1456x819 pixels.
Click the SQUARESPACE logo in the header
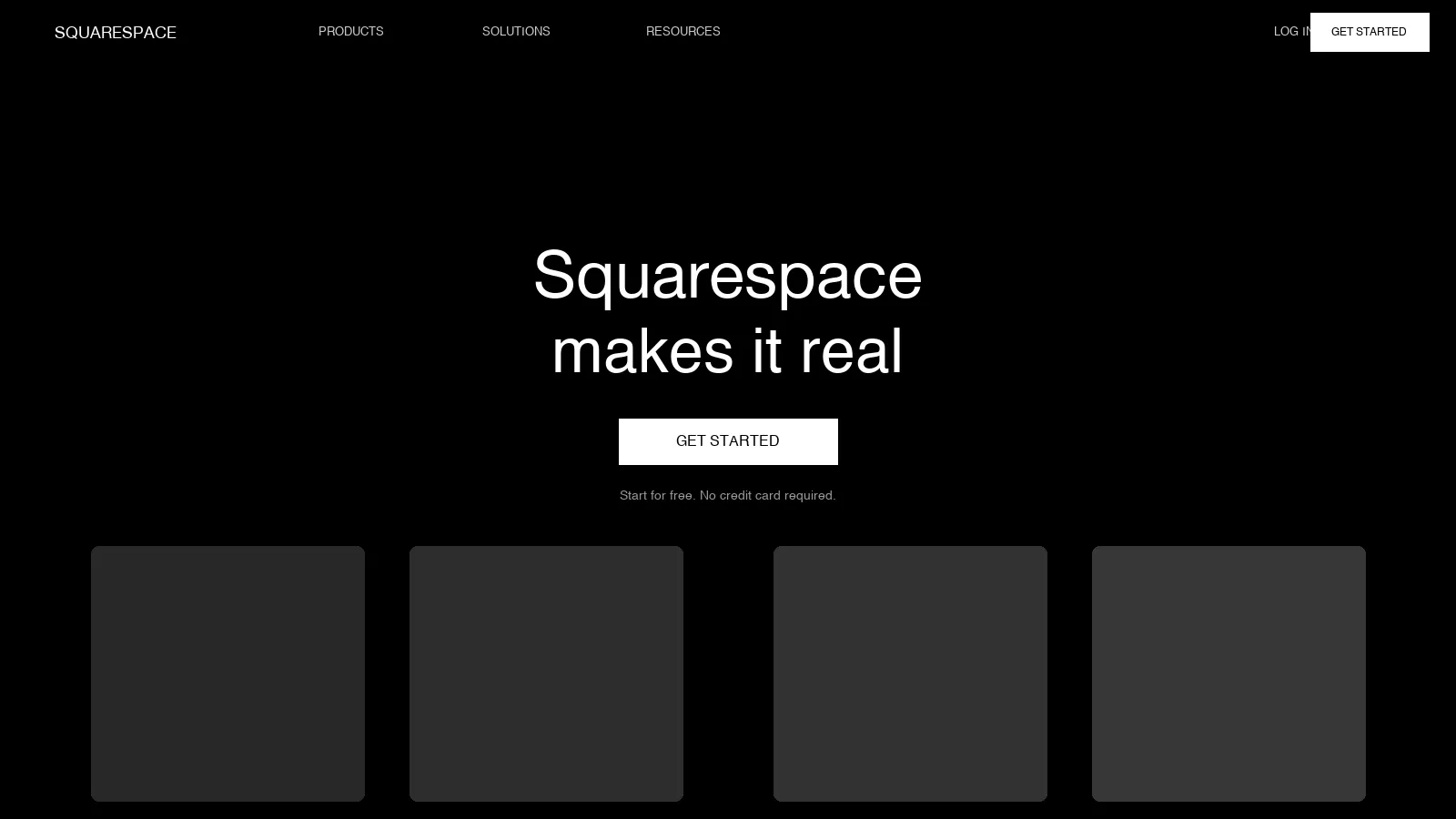click(x=116, y=33)
